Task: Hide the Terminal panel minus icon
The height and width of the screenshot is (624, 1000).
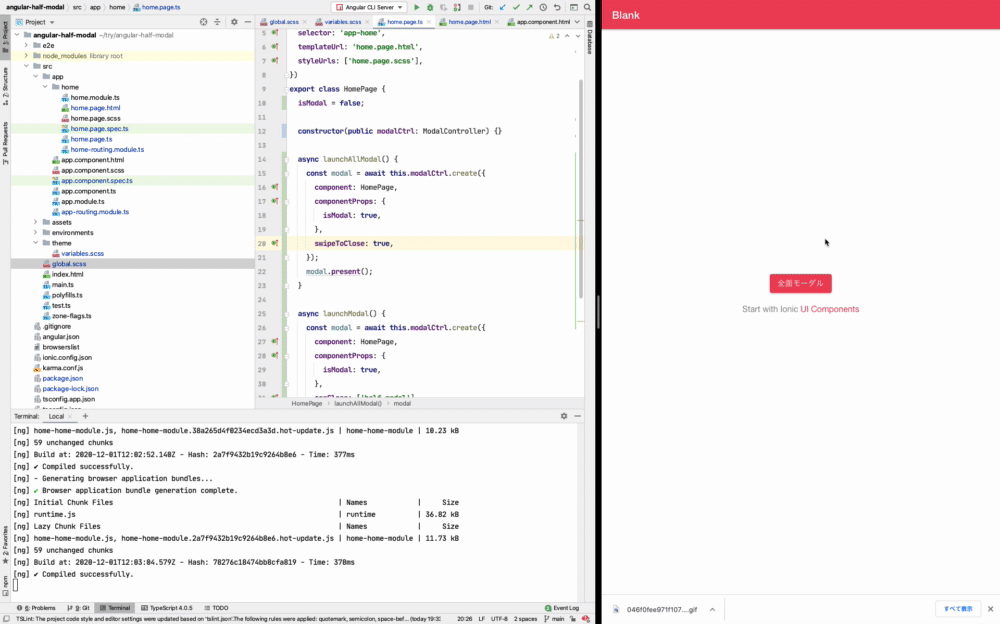Action: (x=577, y=416)
